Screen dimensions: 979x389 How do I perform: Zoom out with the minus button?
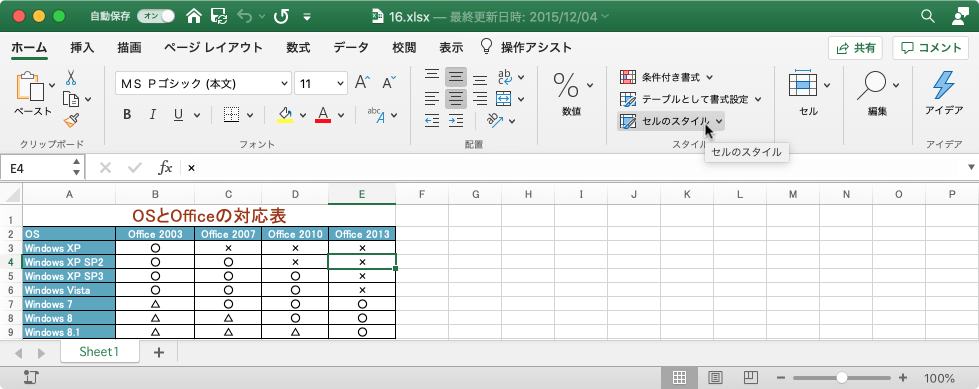[x=780, y=378]
